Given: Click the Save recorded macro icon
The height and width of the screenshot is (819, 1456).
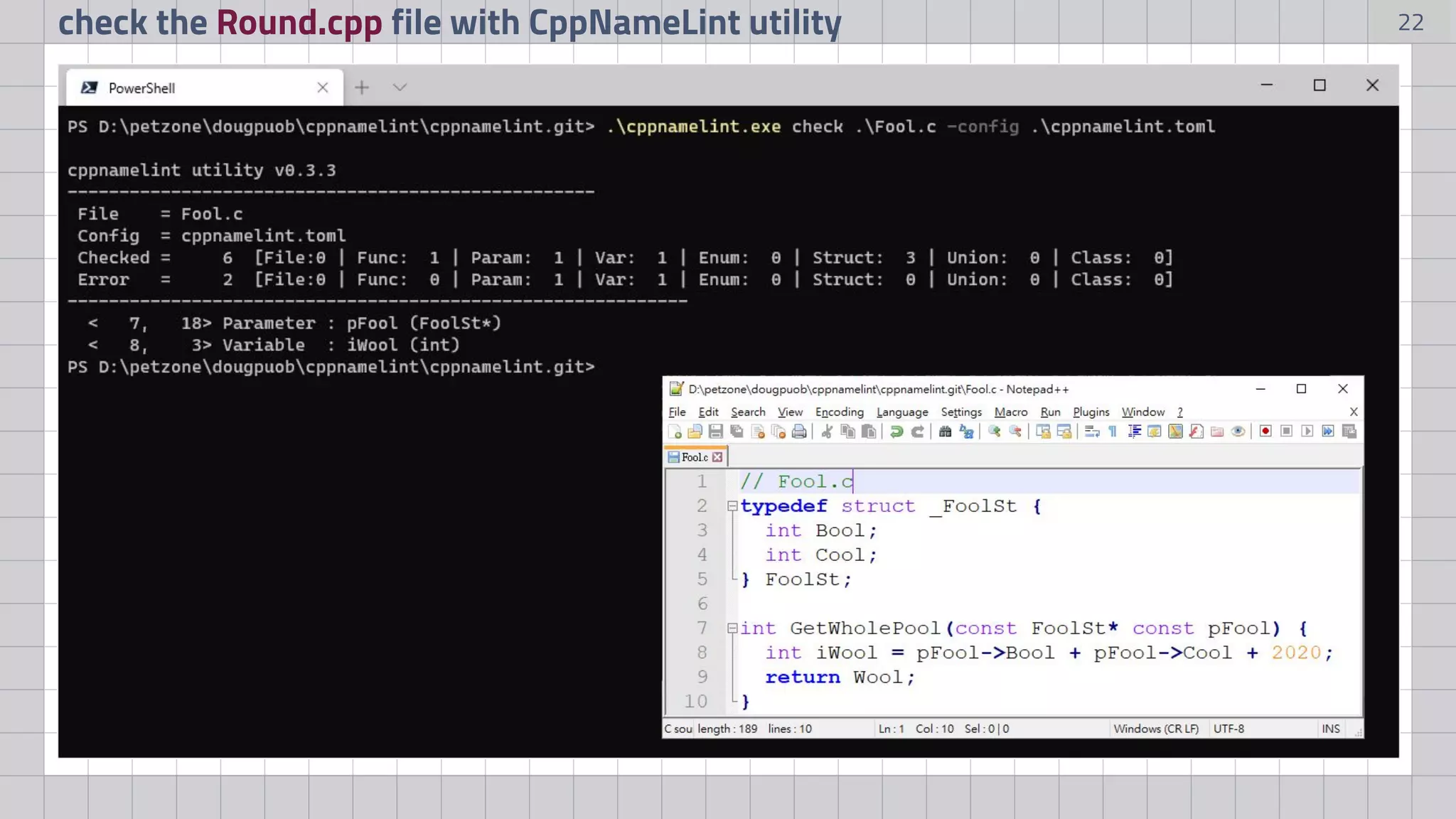Looking at the screenshot, I should 1349,432.
